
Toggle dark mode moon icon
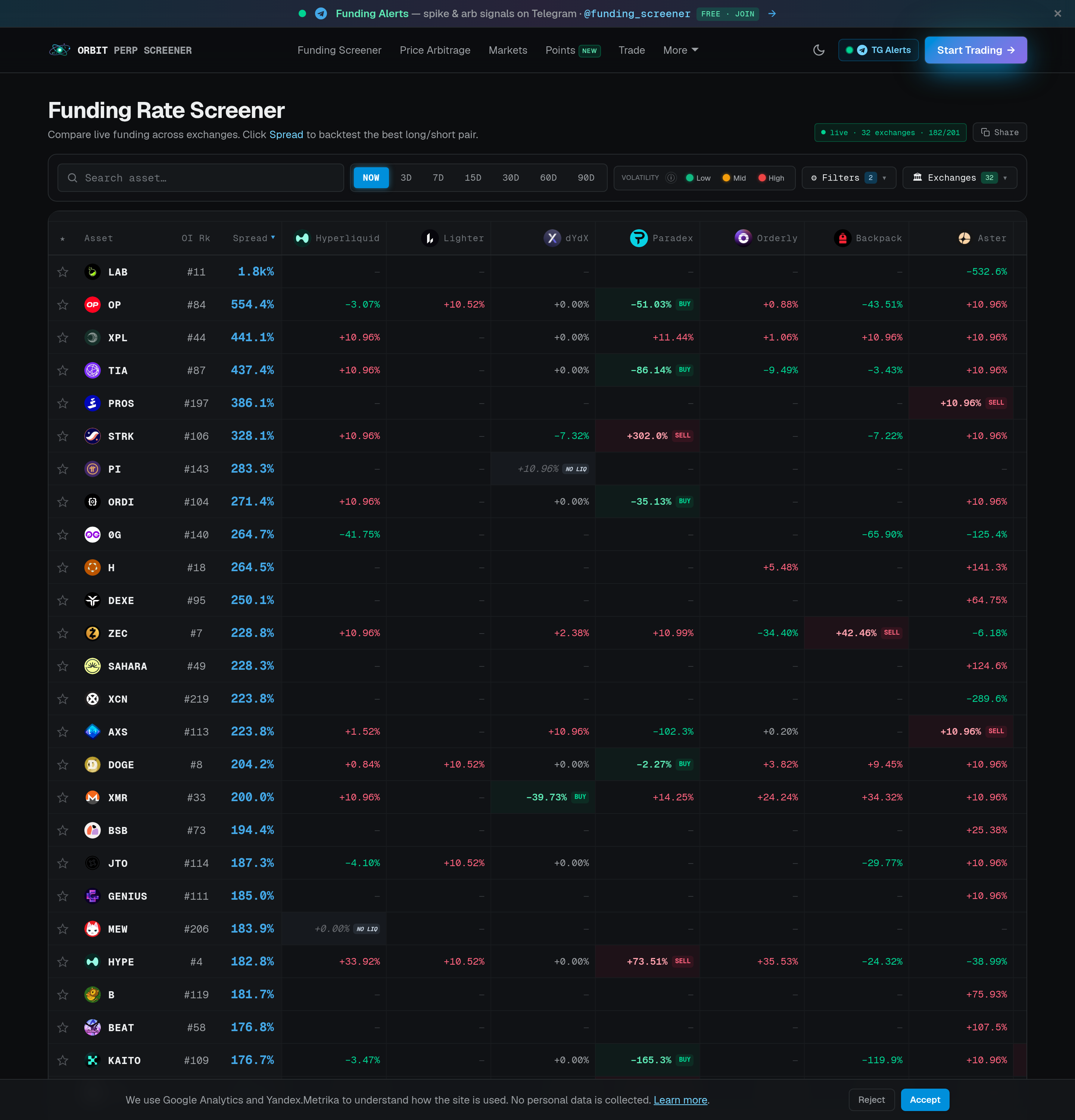[819, 50]
